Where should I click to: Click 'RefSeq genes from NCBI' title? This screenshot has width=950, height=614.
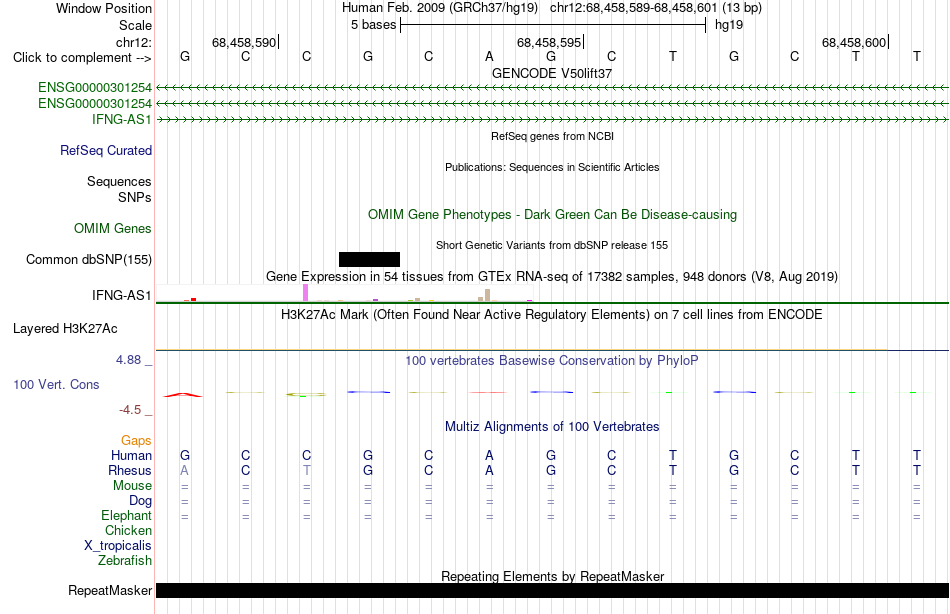pyautogui.click(x=552, y=136)
